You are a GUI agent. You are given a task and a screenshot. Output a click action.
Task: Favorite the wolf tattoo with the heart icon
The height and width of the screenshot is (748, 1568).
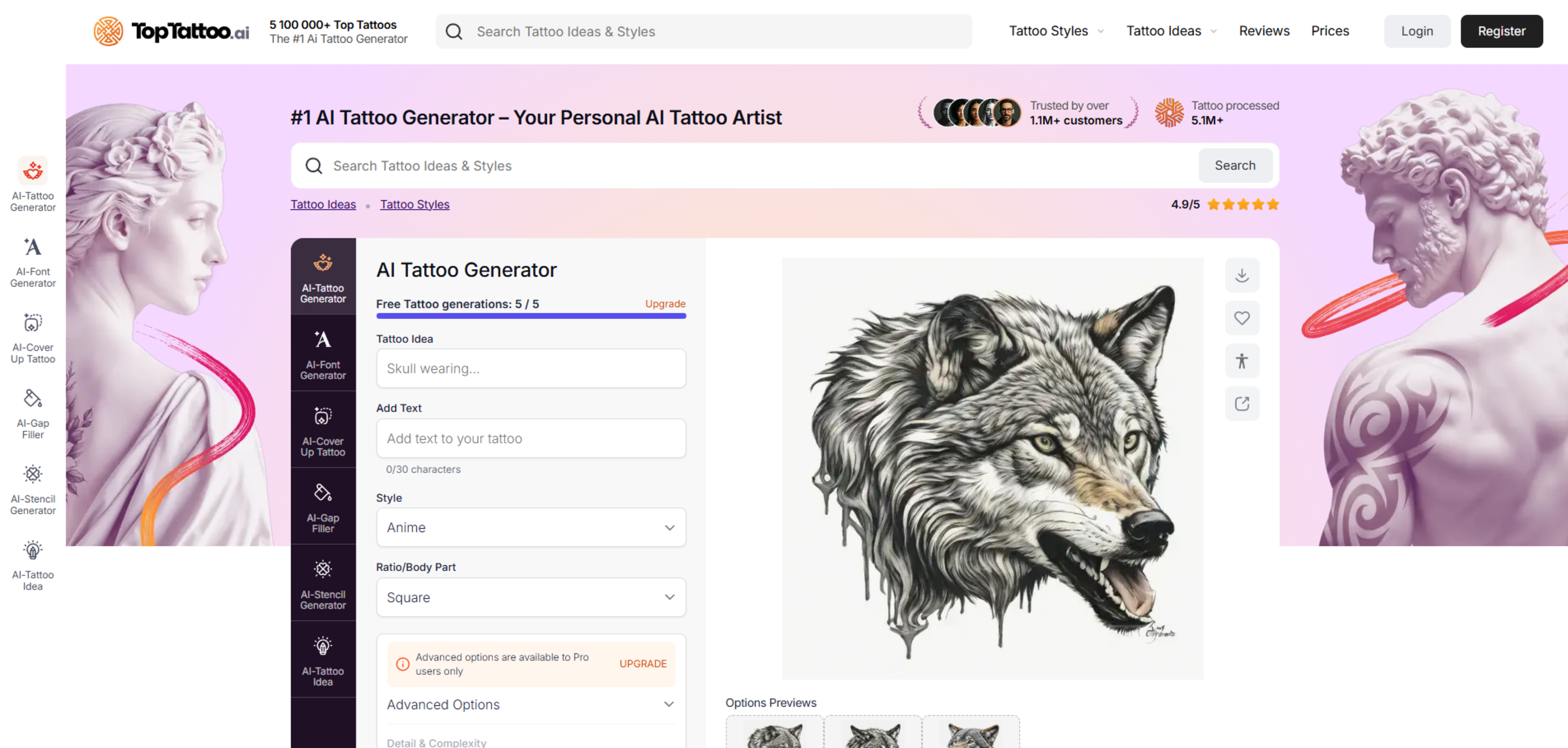(1242, 318)
